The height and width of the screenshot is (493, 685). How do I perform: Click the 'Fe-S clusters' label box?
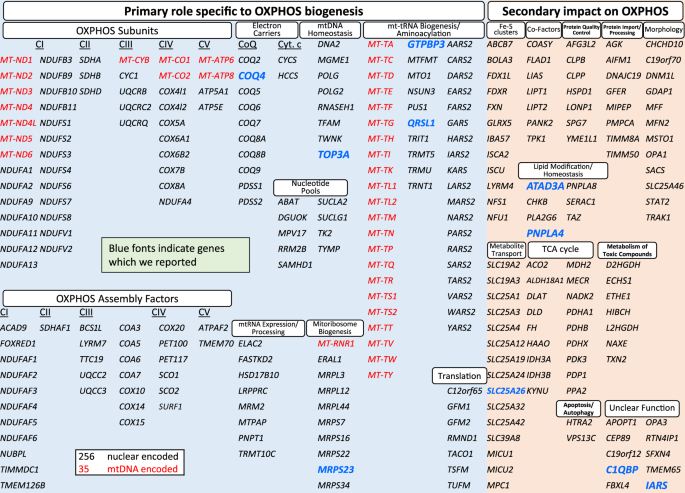(506, 30)
